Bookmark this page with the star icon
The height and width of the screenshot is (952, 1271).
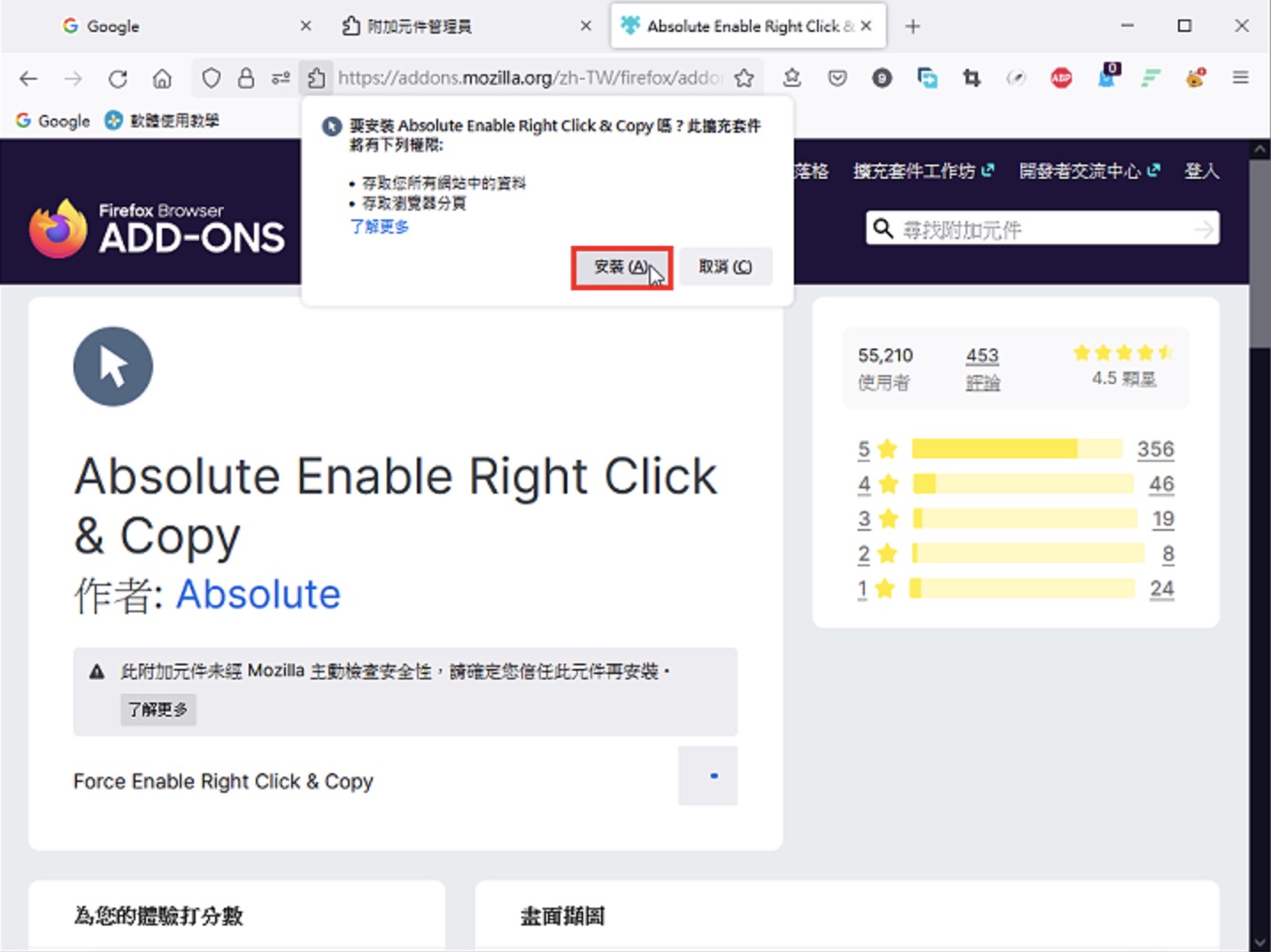point(744,79)
